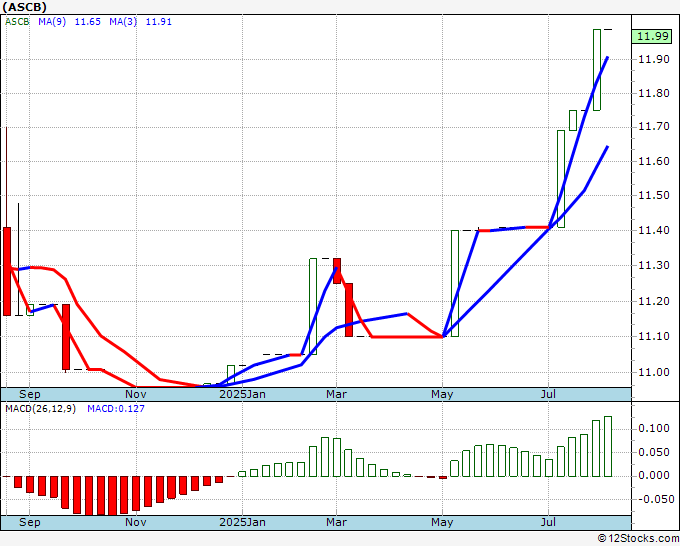
Task: Click the latest green candlestick near 11.99
Action: tap(597, 70)
